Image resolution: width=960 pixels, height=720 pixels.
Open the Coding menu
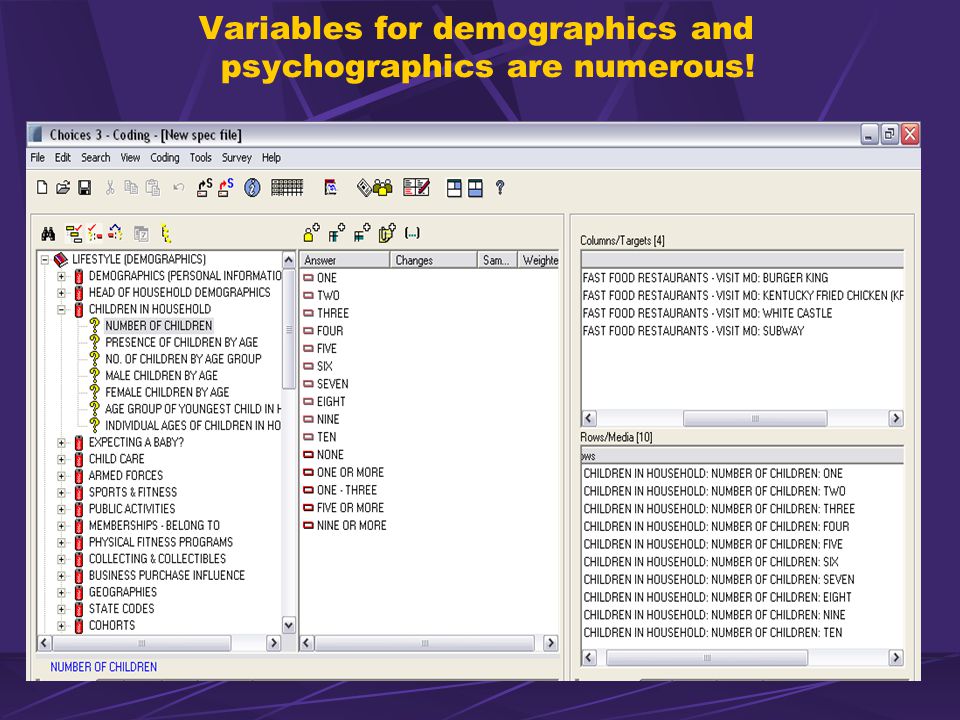coord(165,157)
